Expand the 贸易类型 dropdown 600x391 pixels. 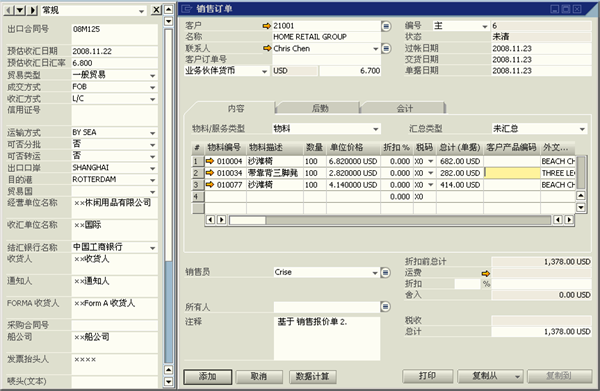click(x=153, y=75)
